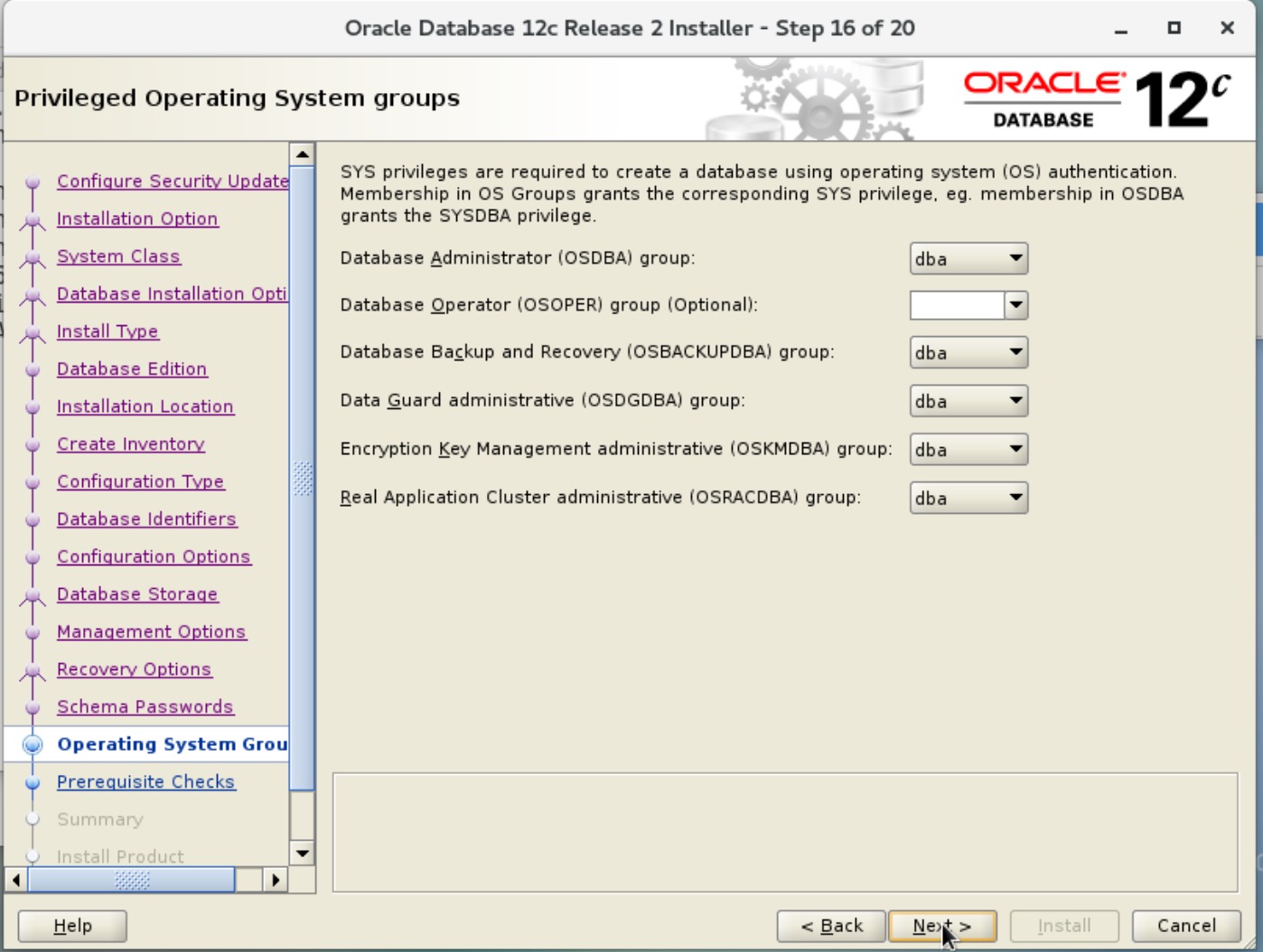Open the OSBACKUPDBA group dropdown
The height and width of the screenshot is (952, 1263).
click(x=968, y=353)
